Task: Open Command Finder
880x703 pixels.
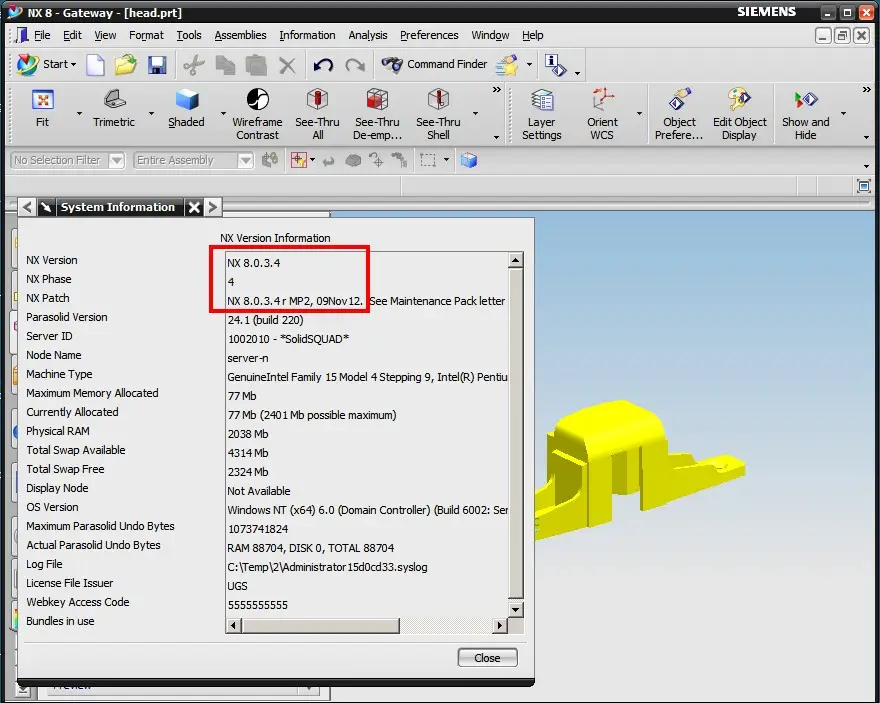Action: [434, 65]
